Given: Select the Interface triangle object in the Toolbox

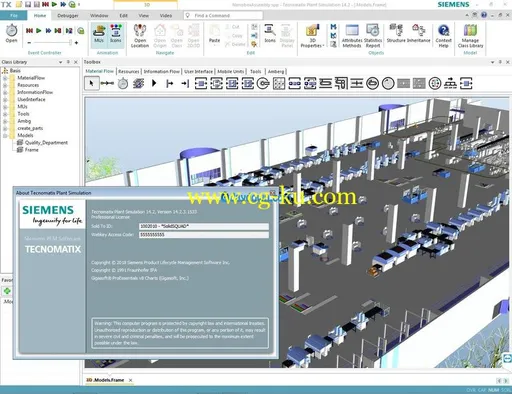Looking at the screenshot, I should (154, 83).
